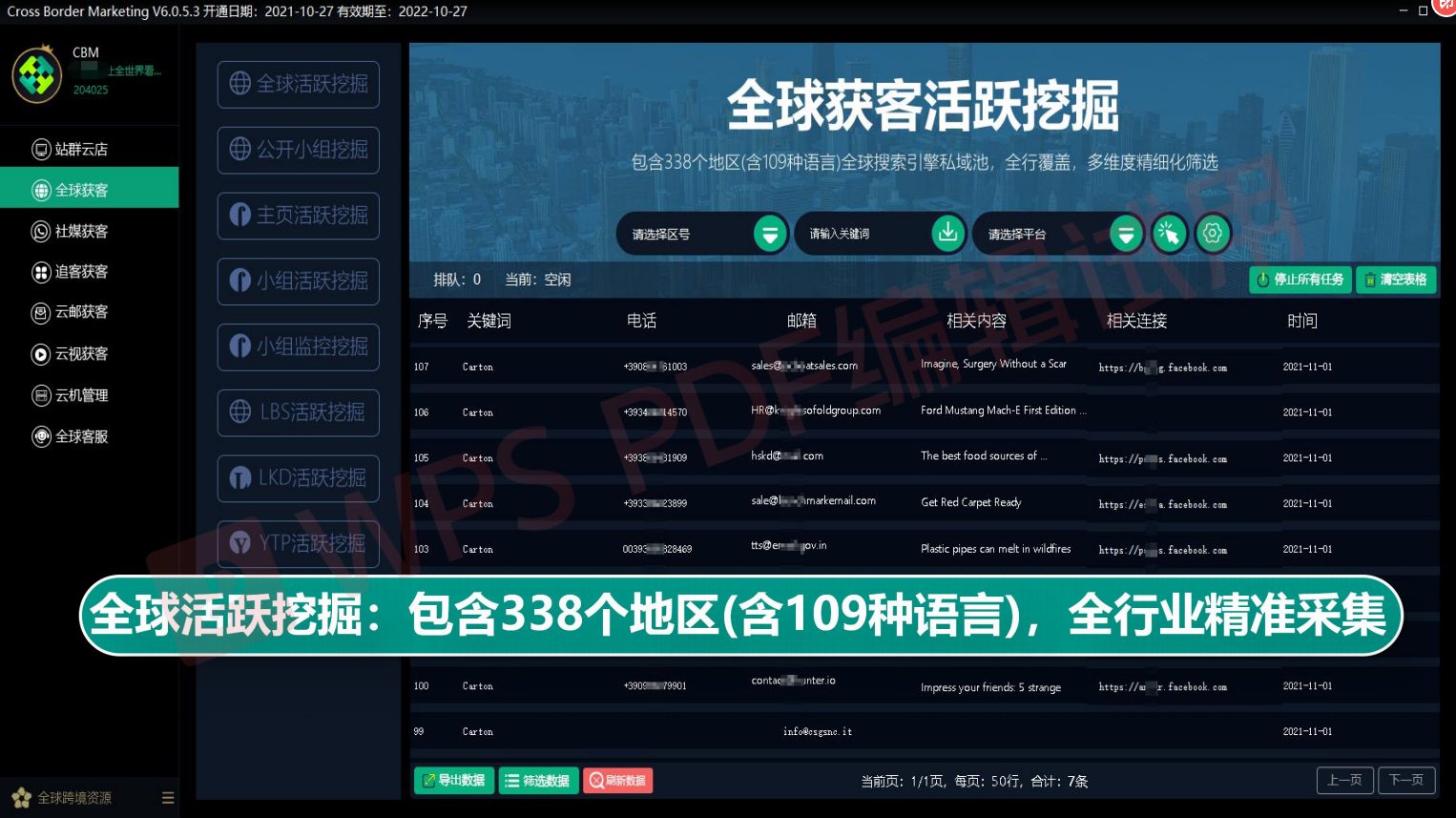
Task: Switch to 公开小组挖掘 module
Action: [x=299, y=150]
